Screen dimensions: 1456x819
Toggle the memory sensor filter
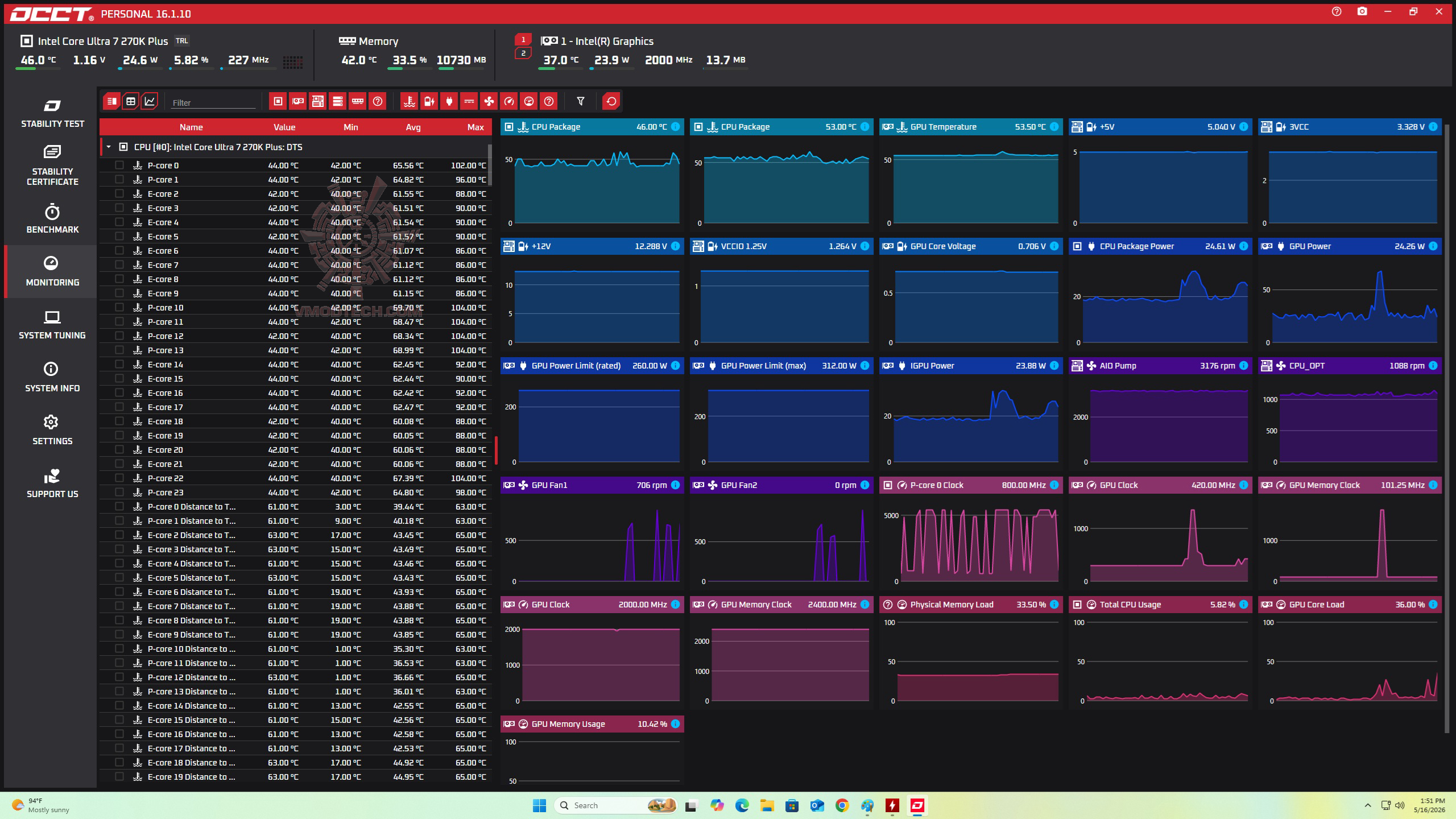(x=358, y=101)
